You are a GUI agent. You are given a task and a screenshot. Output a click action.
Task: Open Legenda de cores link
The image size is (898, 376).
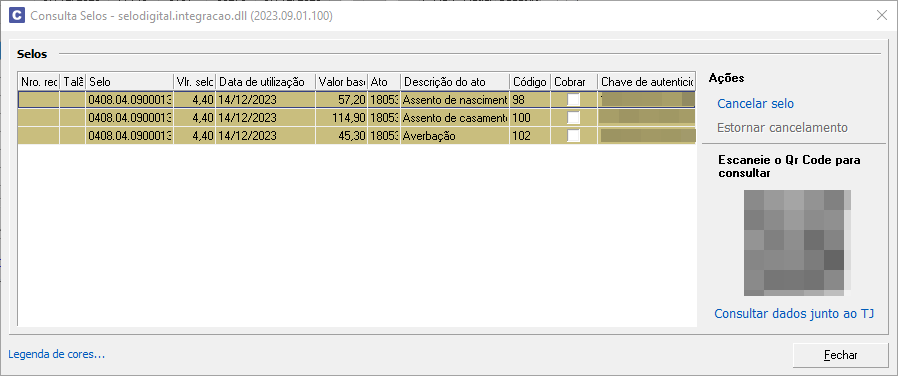[x=57, y=354]
